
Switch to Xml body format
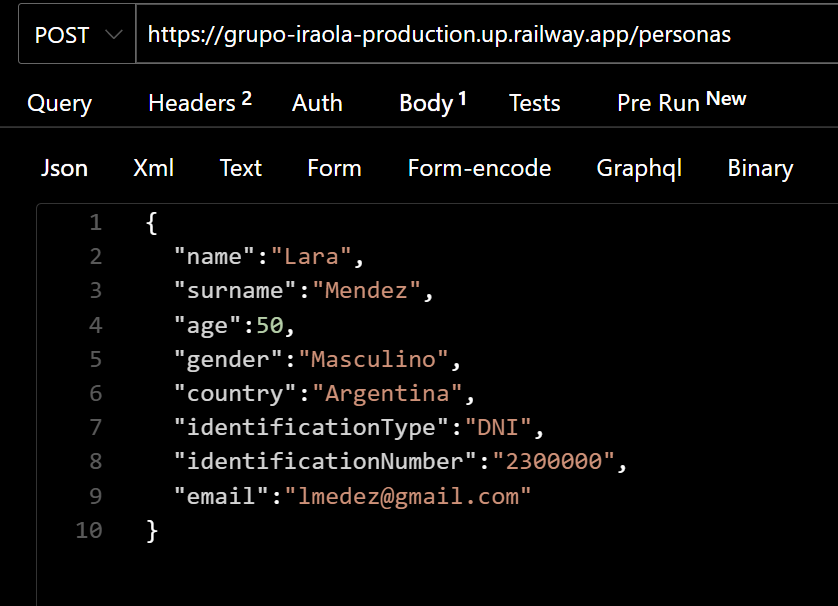point(153,168)
